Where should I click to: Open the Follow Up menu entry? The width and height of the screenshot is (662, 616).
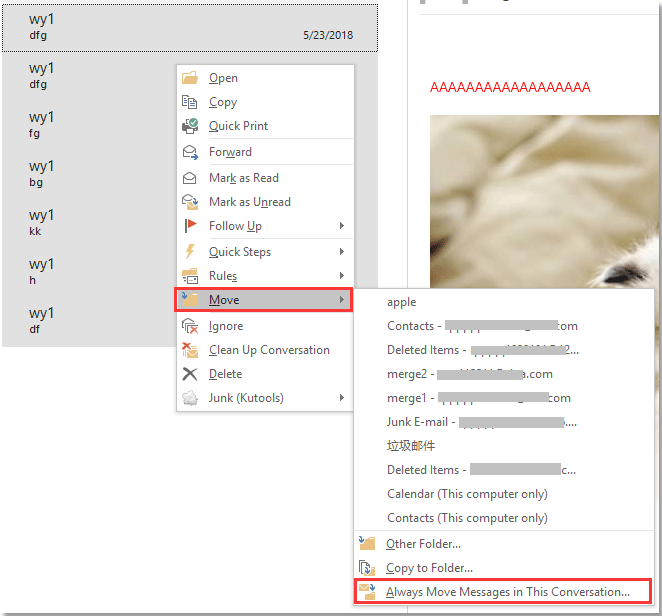tap(265, 226)
